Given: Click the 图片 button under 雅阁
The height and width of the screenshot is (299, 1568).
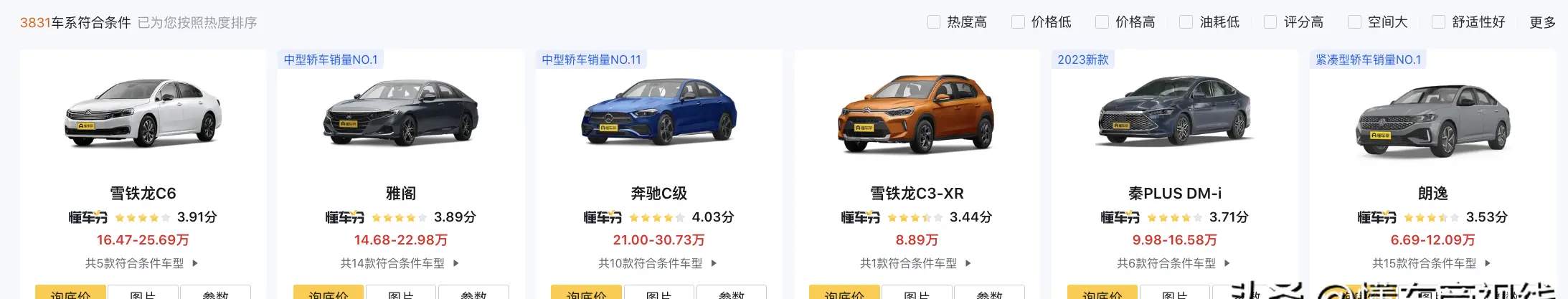Looking at the screenshot, I should (x=400, y=293).
